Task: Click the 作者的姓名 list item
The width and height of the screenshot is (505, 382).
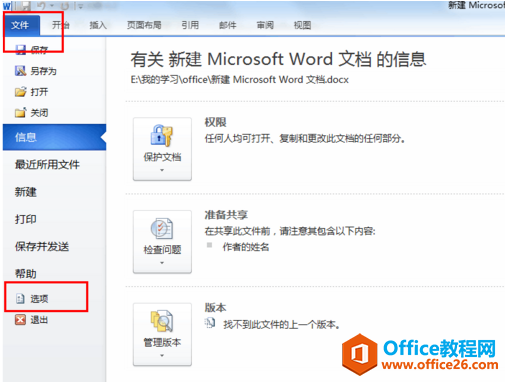Action: coord(246,247)
